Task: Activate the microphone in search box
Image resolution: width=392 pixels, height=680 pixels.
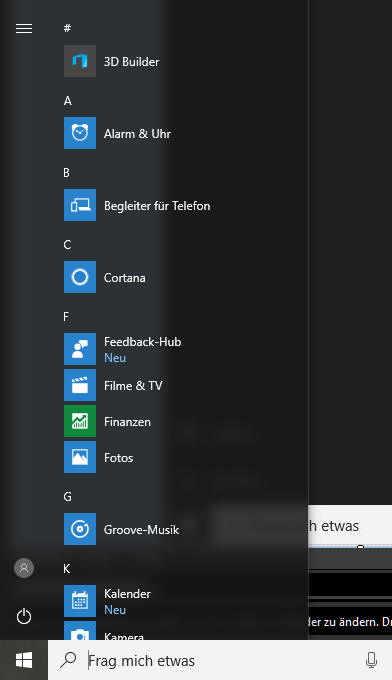Action: 371,660
